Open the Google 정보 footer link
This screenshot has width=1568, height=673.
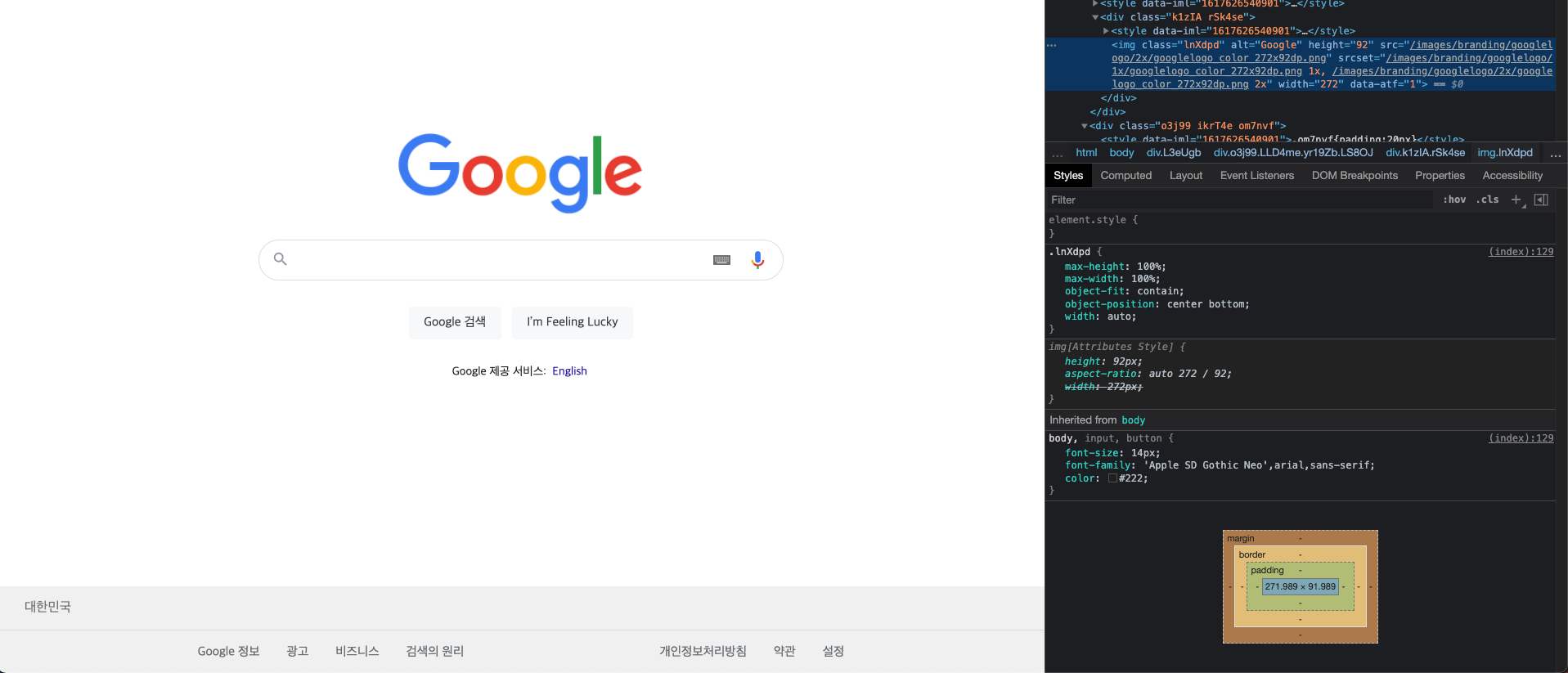pyautogui.click(x=228, y=652)
